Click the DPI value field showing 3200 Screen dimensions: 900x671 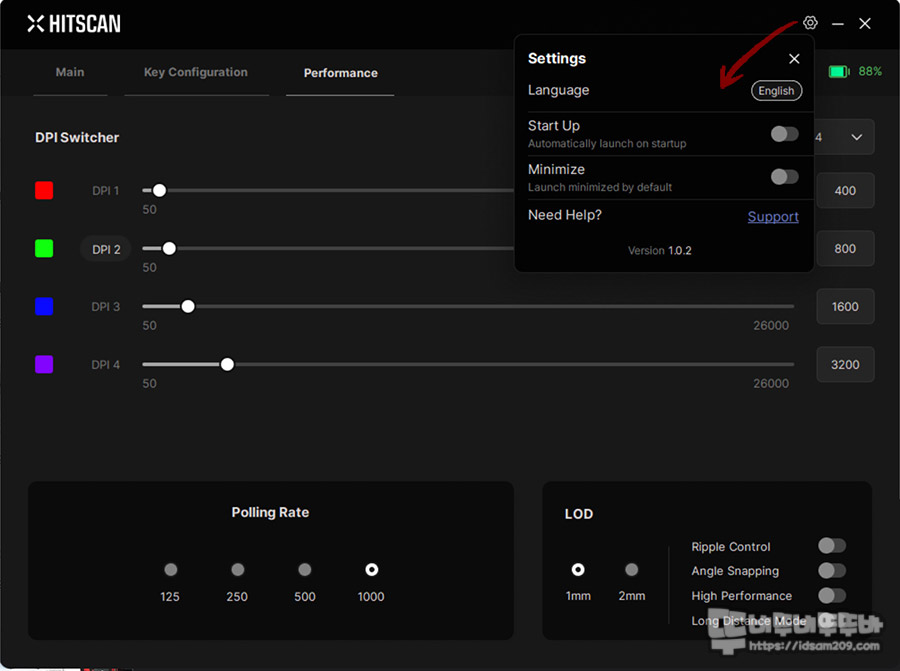click(x=845, y=364)
